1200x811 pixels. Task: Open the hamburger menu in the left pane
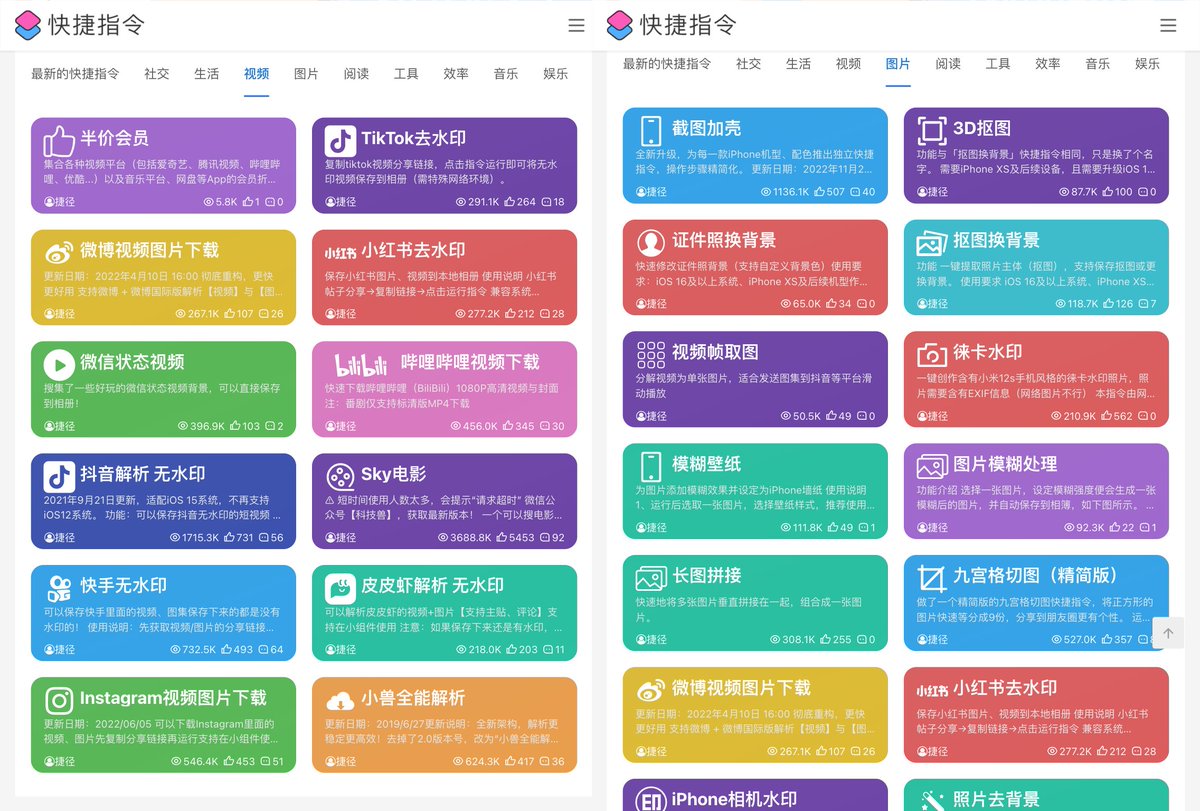coord(576,26)
